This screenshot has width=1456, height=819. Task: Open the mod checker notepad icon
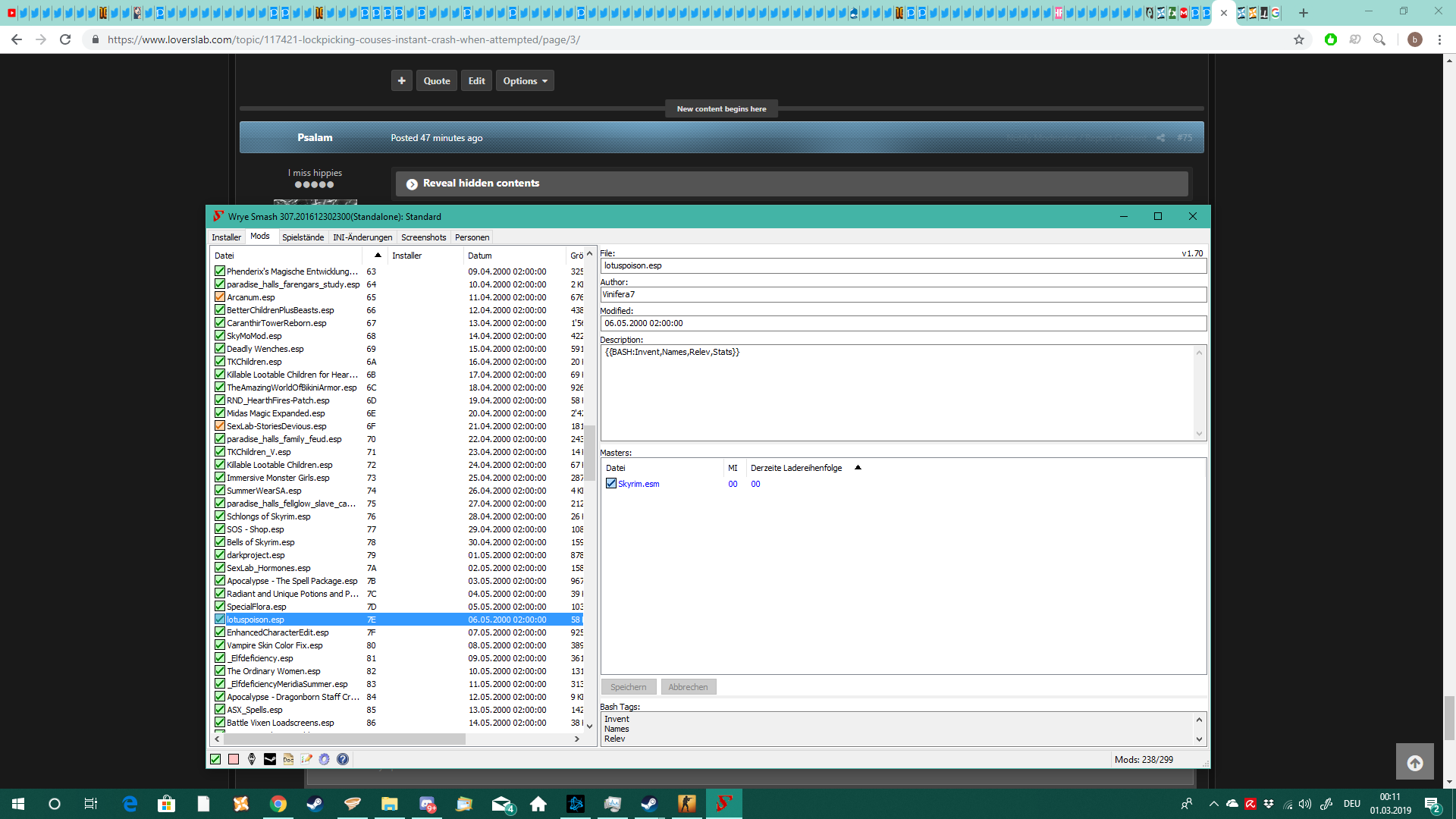coord(306,759)
